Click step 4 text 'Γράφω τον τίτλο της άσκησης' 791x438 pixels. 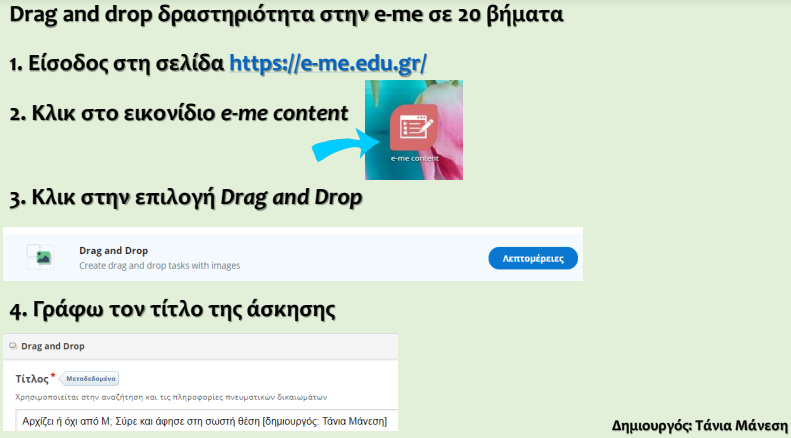click(173, 309)
